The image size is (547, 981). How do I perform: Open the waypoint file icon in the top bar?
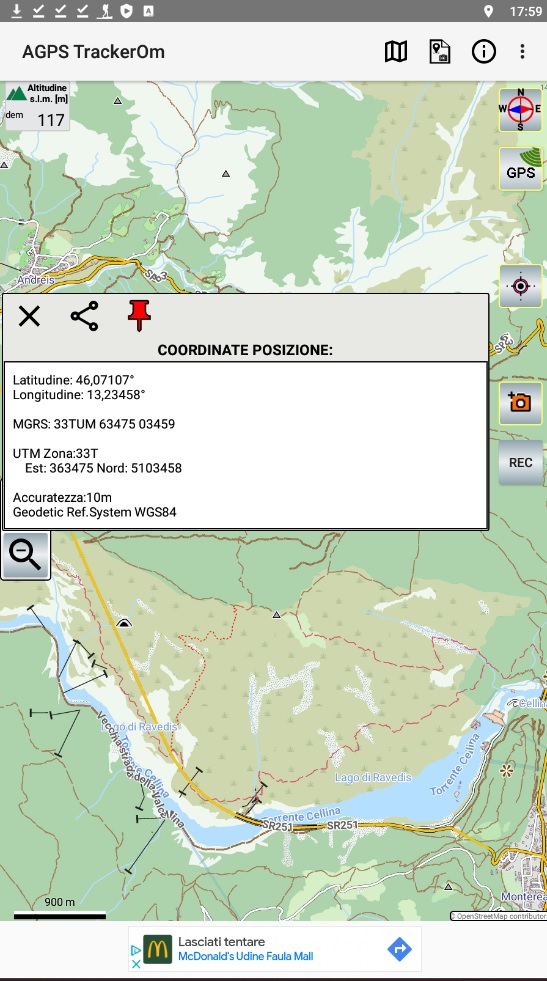[x=440, y=51]
